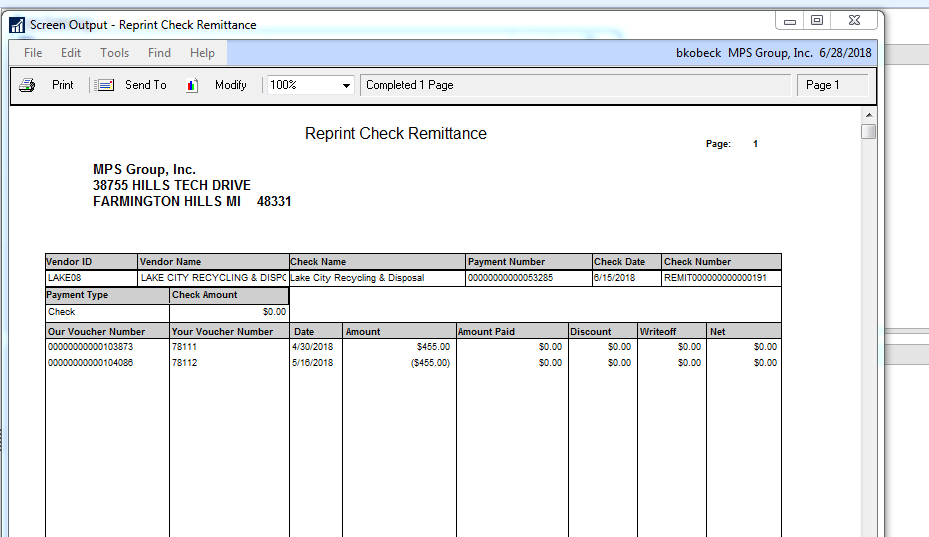Click check name Lake City Recycling & Disposal
929x537 pixels.
(x=357, y=277)
